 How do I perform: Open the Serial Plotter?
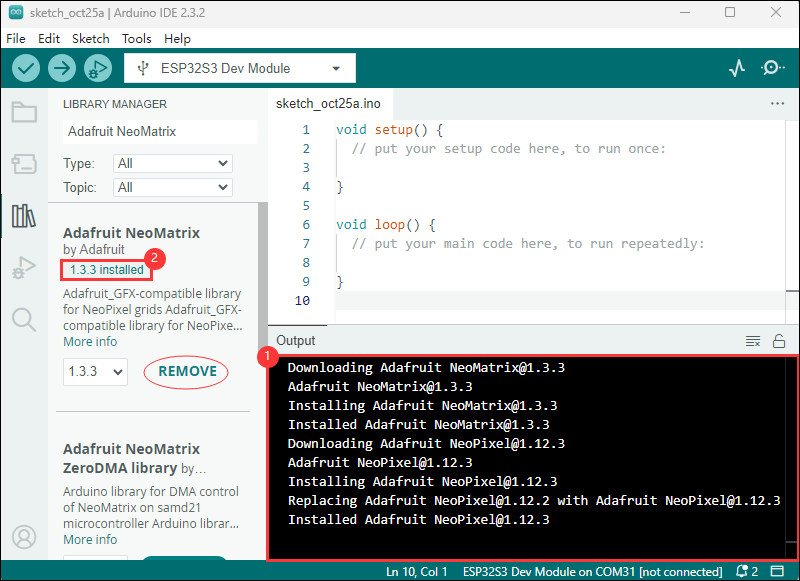(x=737, y=68)
